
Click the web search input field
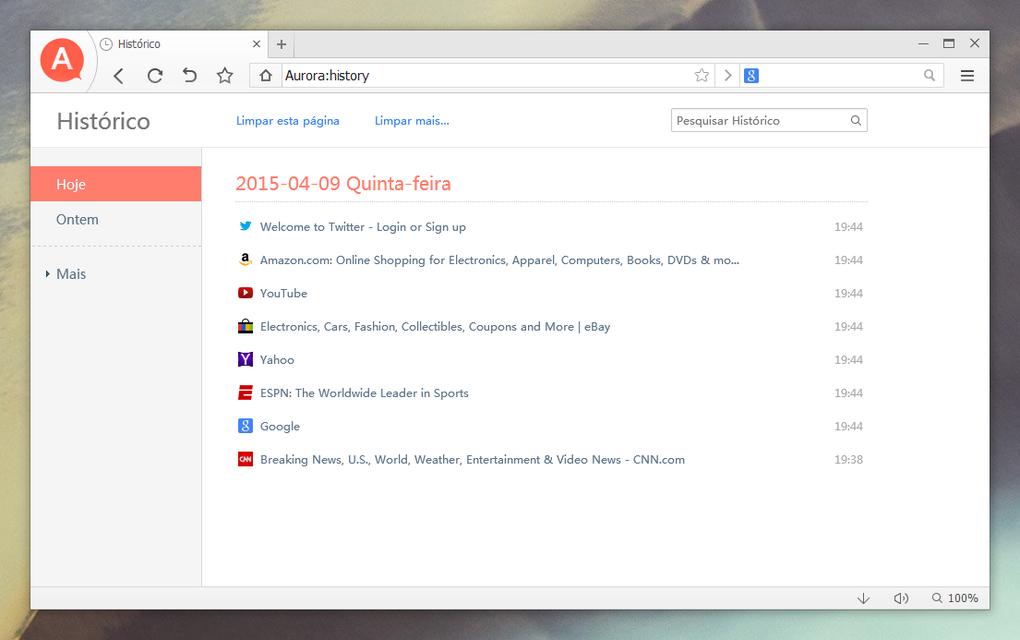coord(840,75)
